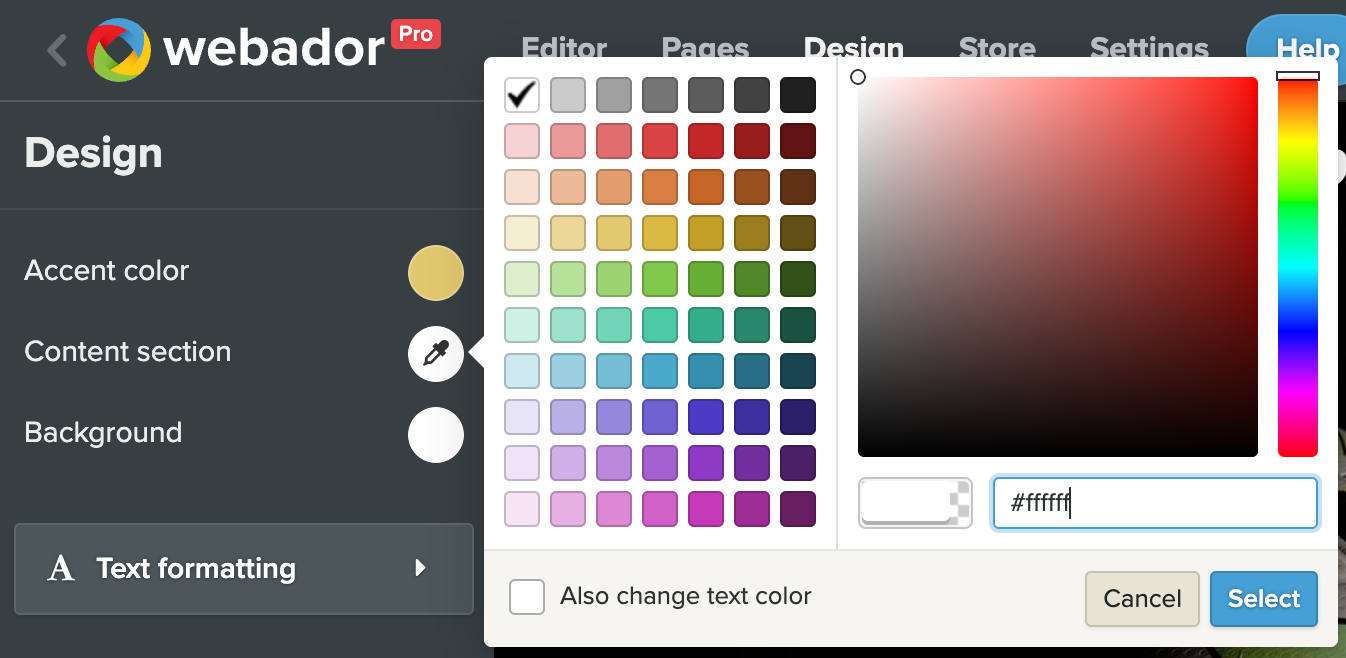This screenshot has height=658, width=1346.
Task: Open the Accent color yellow swatch
Action: point(436,273)
